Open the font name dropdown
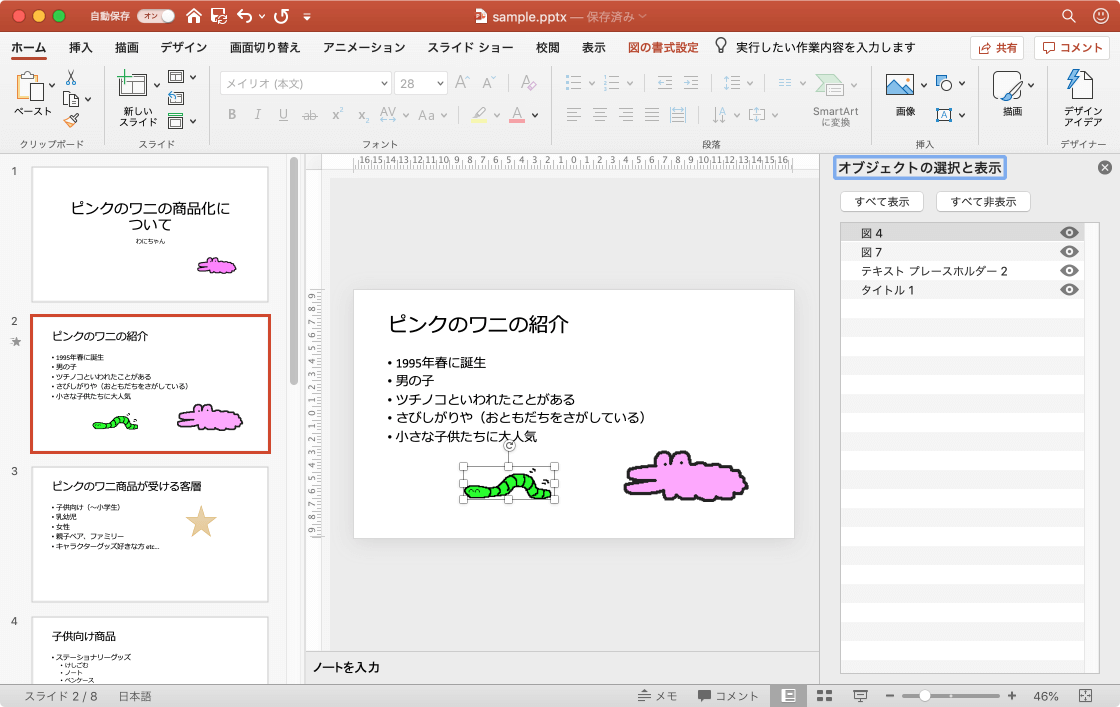The width and height of the screenshot is (1120, 707). click(x=384, y=84)
